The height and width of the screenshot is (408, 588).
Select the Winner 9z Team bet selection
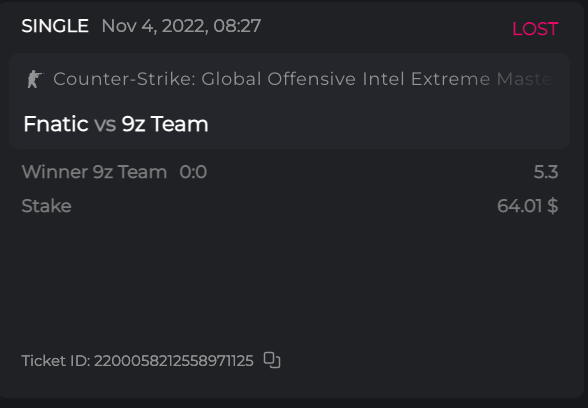point(94,172)
